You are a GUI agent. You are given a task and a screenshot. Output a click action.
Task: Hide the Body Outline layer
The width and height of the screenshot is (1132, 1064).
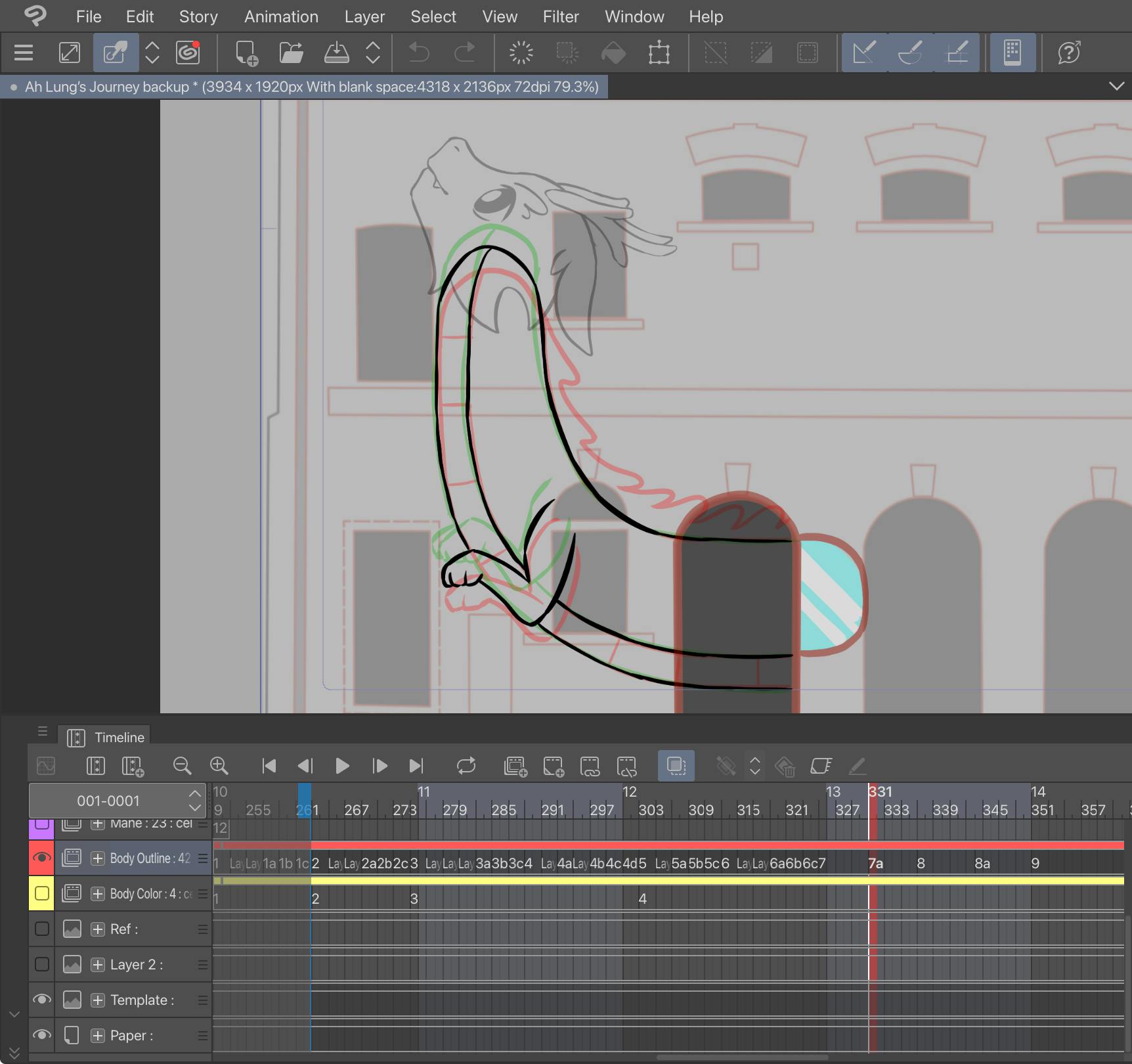point(41,858)
